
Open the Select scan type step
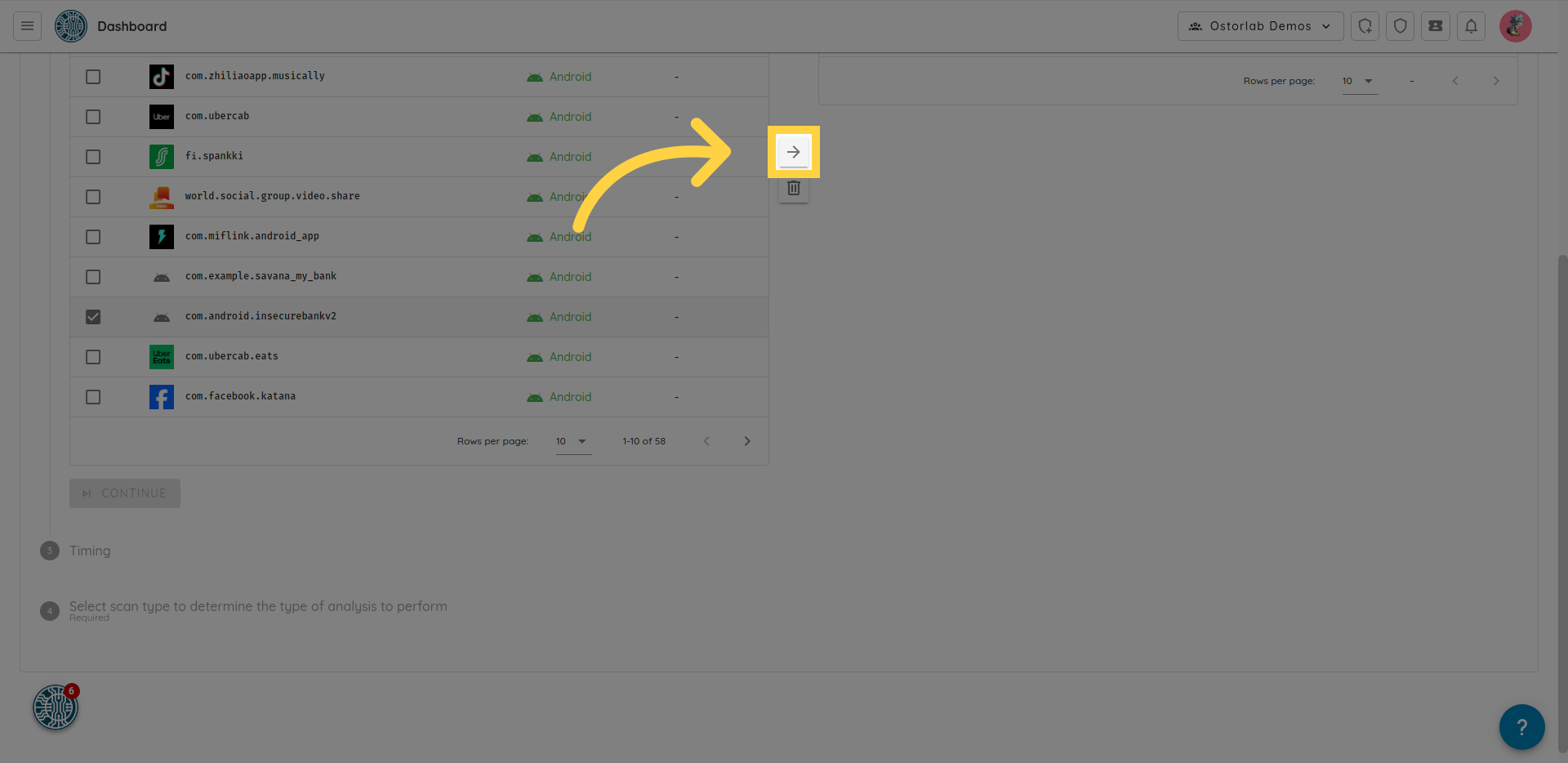point(258,606)
